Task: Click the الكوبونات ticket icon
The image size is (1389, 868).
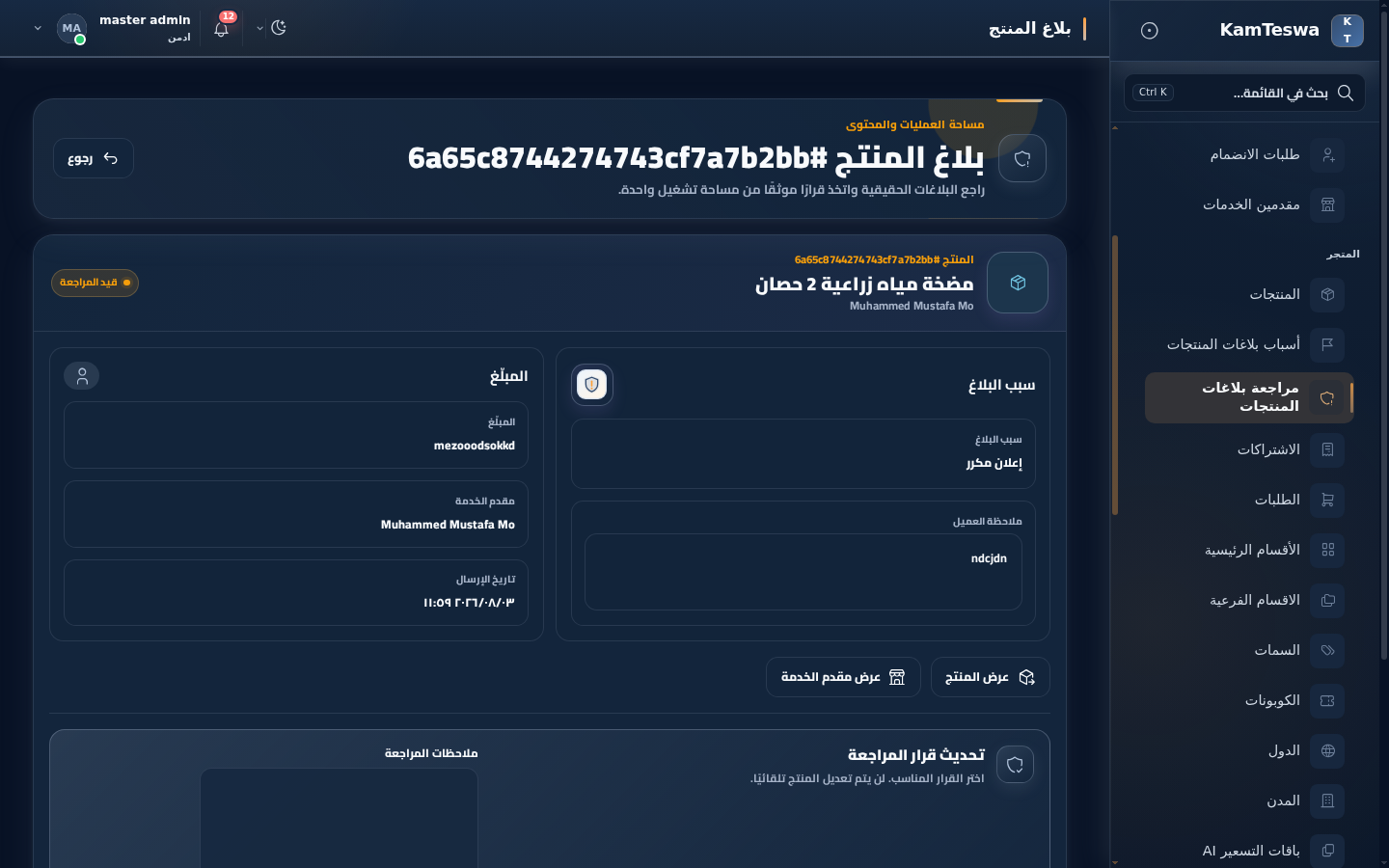Action: (x=1327, y=700)
